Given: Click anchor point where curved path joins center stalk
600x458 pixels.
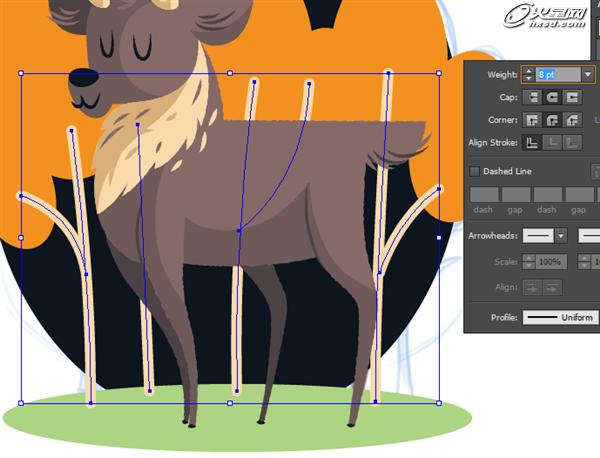Looking at the screenshot, I should click(239, 231).
